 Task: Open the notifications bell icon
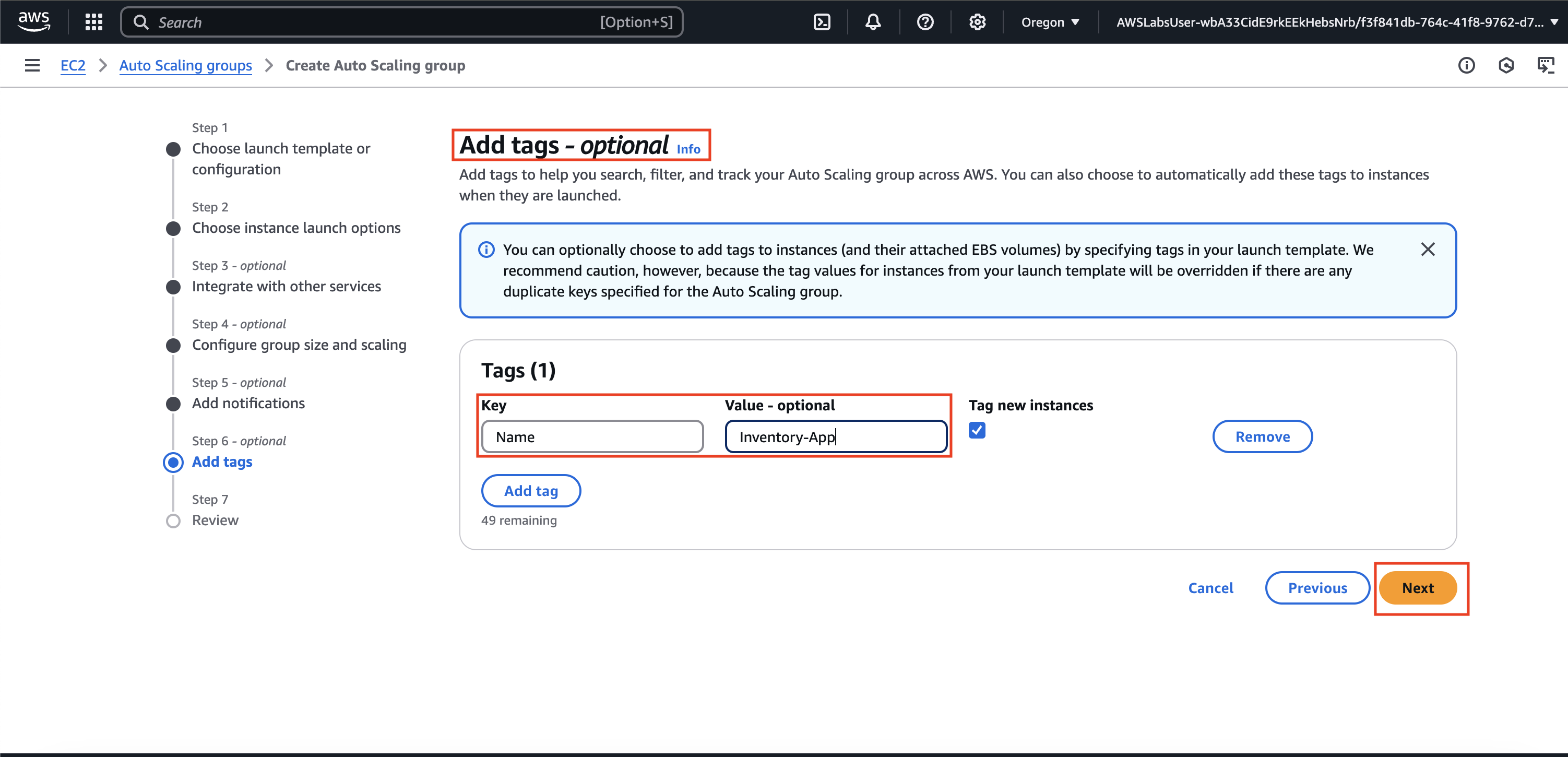point(873,22)
